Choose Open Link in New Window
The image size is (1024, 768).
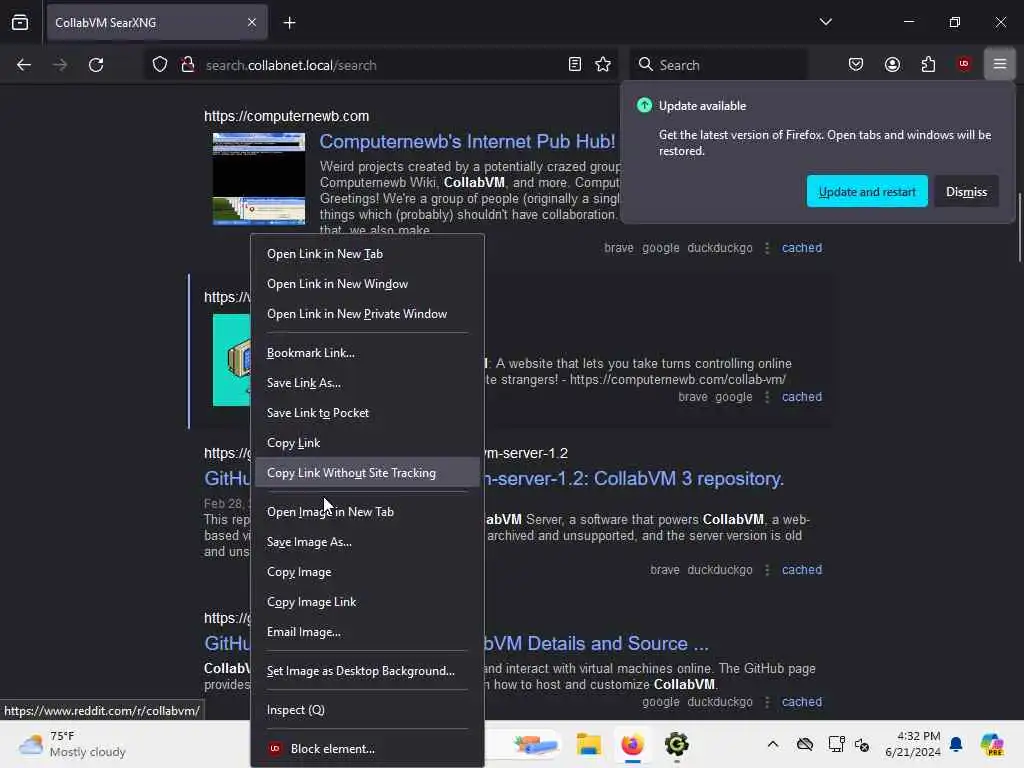tap(368, 284)
